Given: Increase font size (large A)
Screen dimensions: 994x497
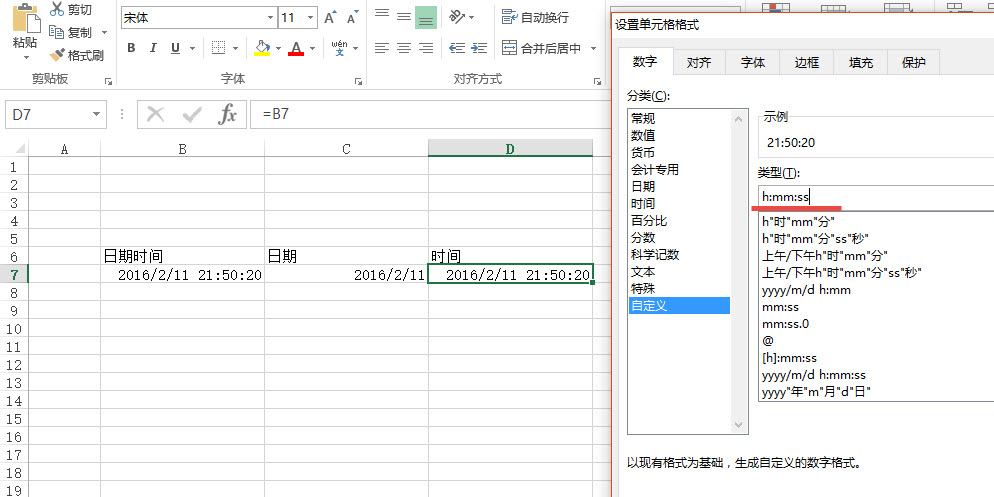Looking at the screenshot, I should 330,17.
